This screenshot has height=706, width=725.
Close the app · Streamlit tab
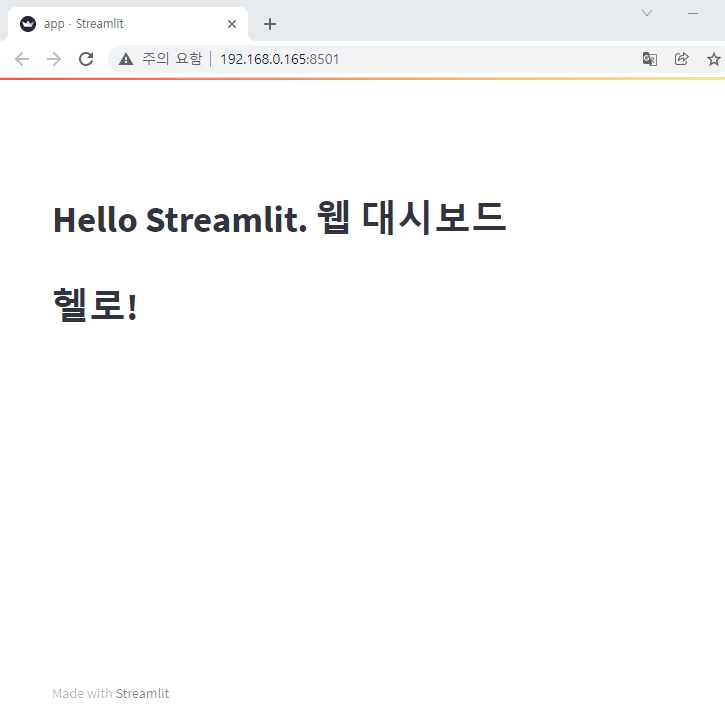[232, 24]
